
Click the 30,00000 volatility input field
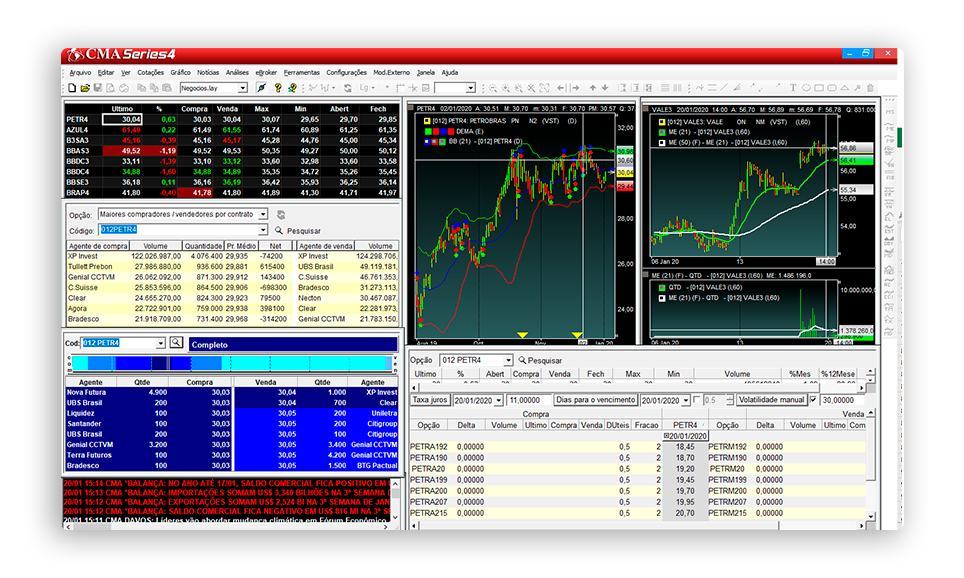tap(843, 400)
